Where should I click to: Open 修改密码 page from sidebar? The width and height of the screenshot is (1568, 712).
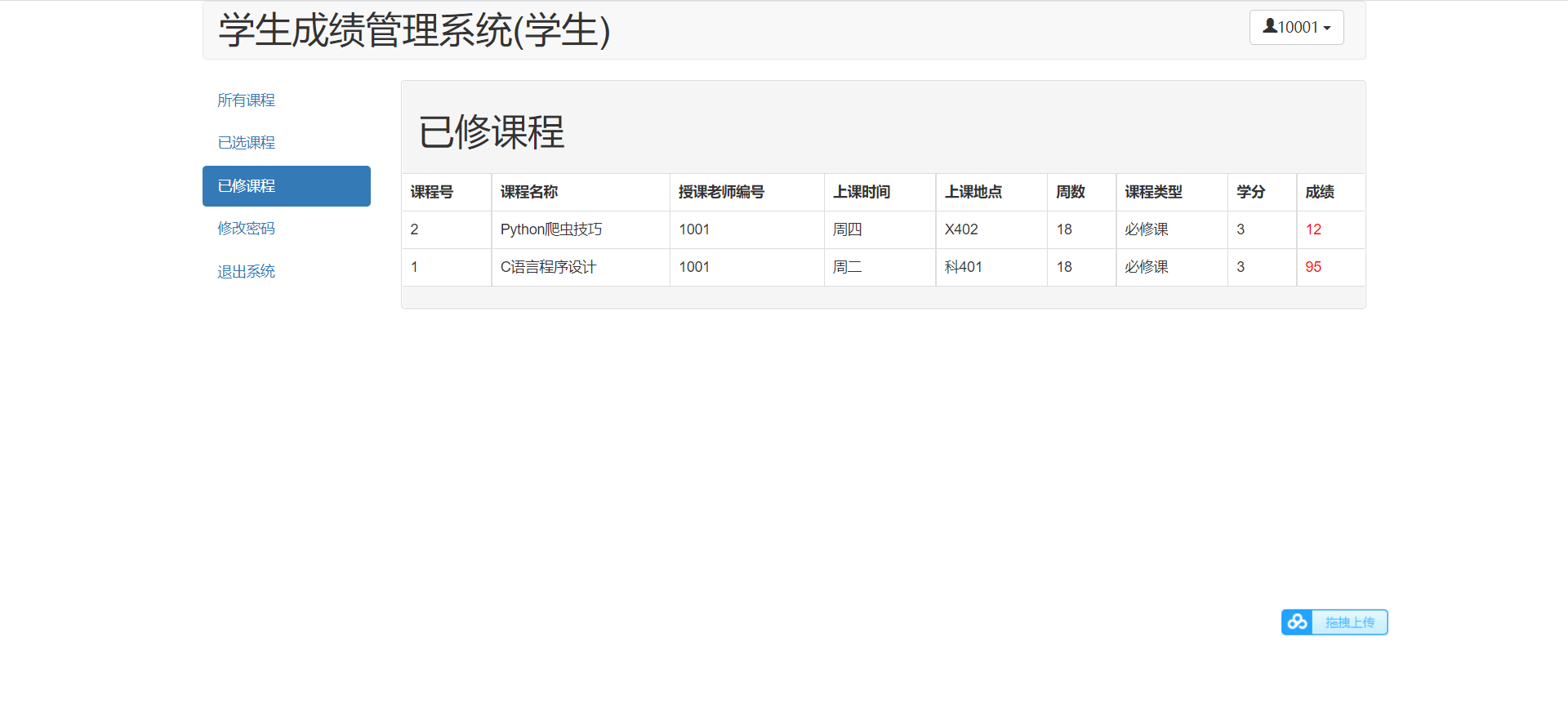pos(287,229)
